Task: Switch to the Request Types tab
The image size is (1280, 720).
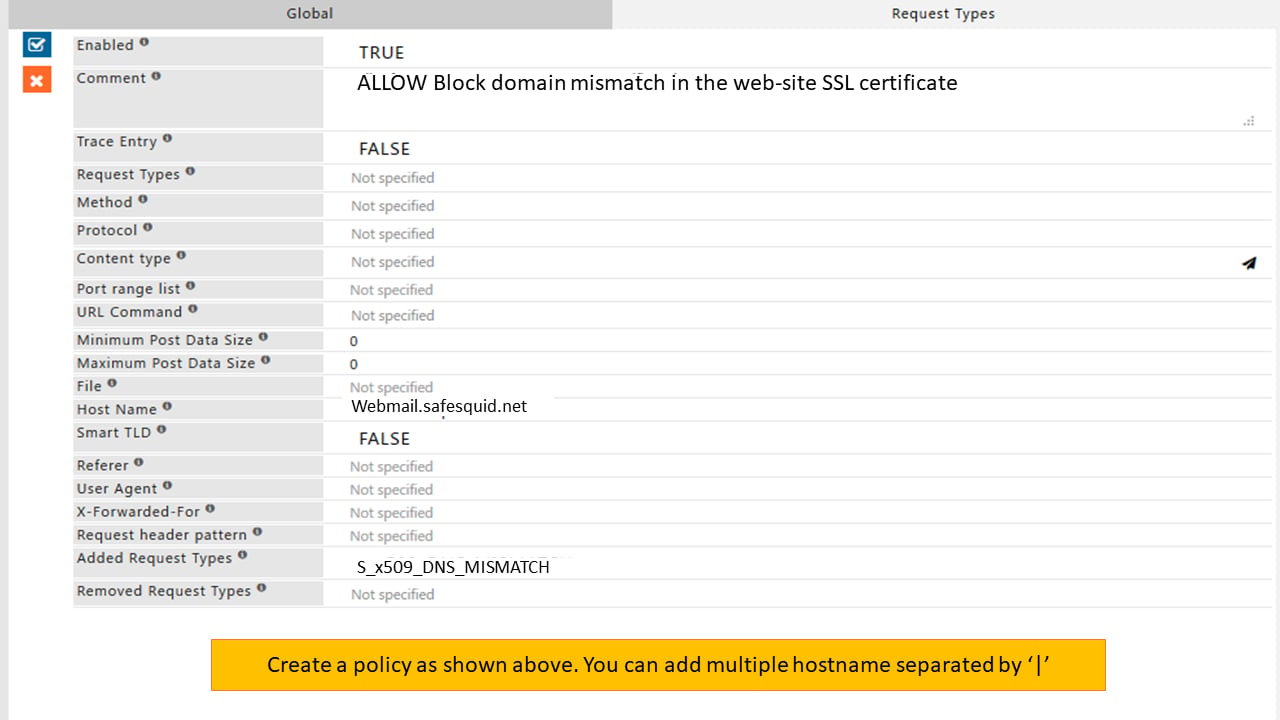Action: coord(943,14)
